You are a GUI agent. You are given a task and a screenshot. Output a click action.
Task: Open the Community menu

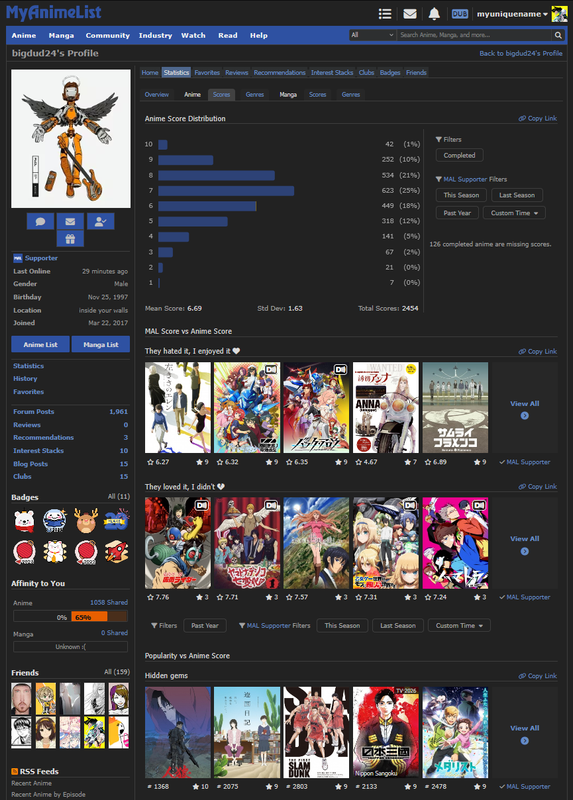(x=108, y=35)
